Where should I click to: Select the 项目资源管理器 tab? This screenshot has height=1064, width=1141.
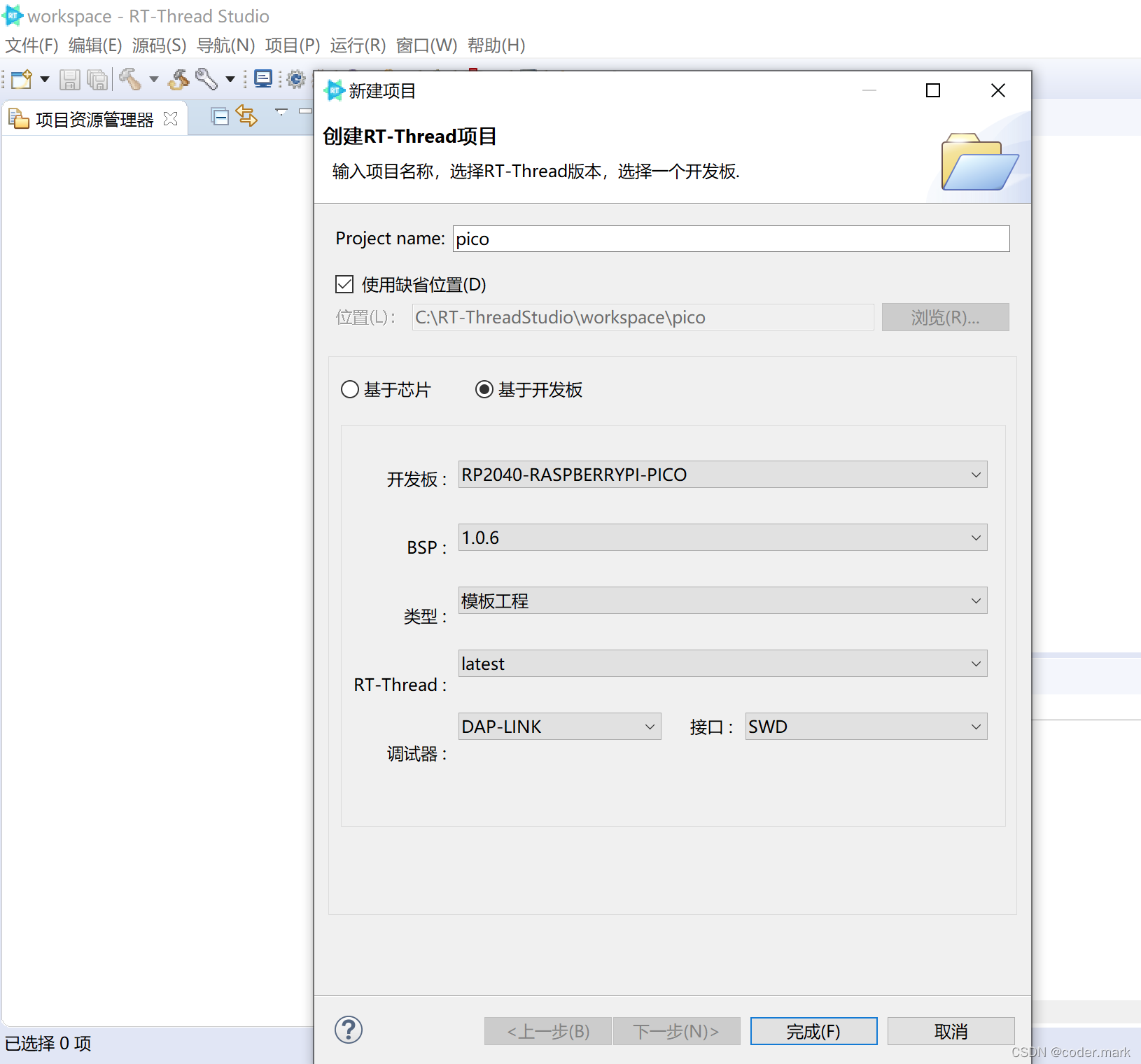pyautogui.click(x=94, y=120)
